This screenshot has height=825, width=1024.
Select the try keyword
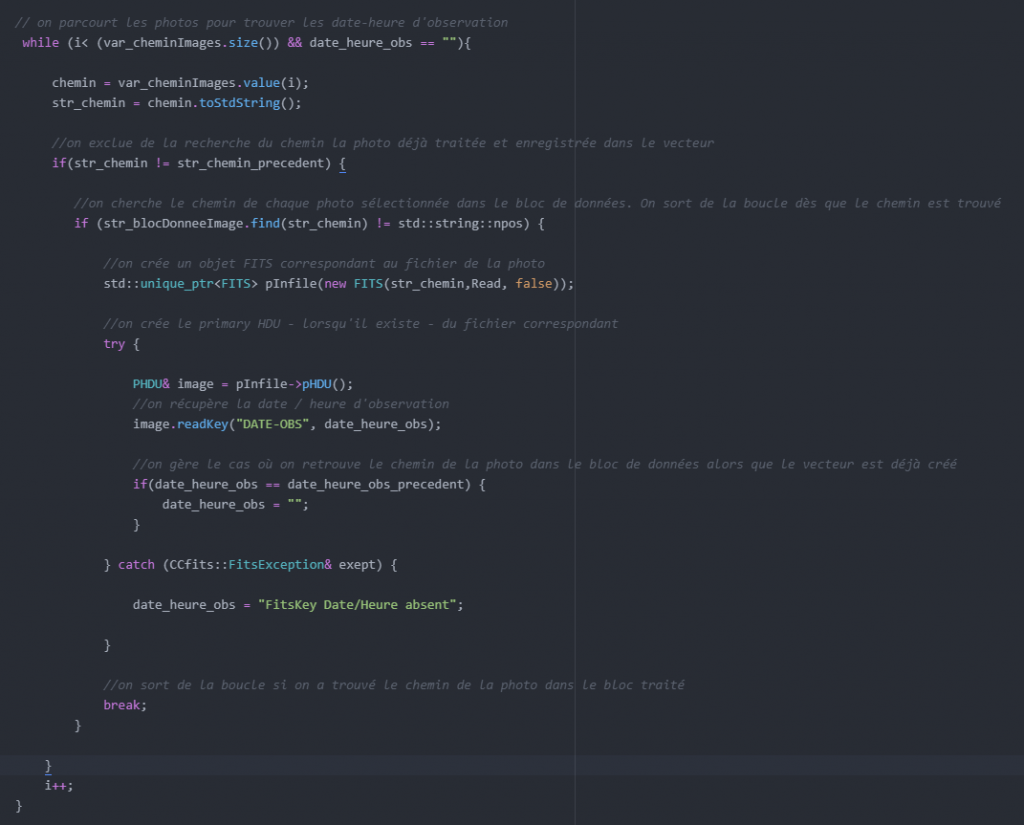[x=114, y=343]
